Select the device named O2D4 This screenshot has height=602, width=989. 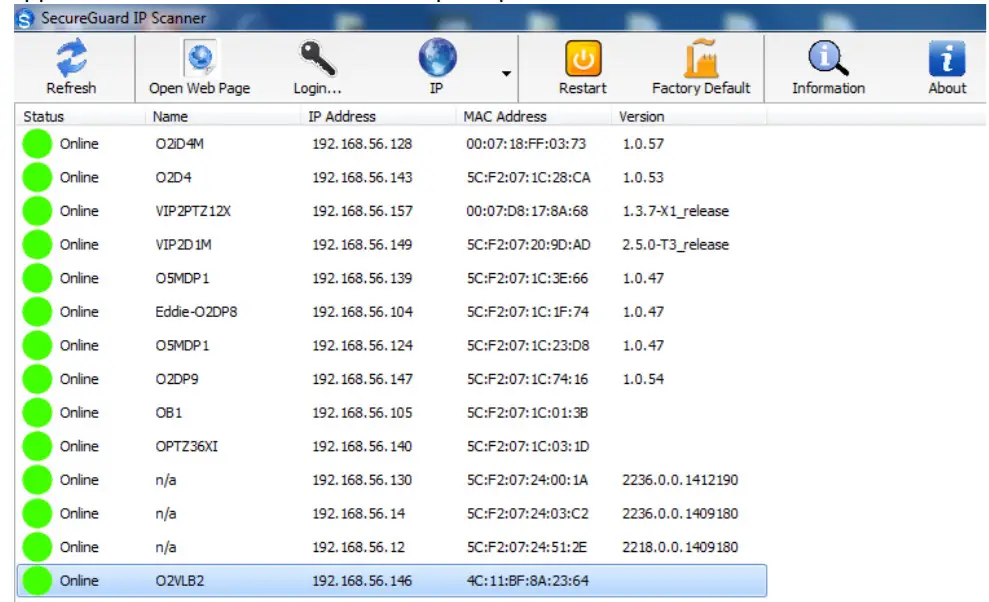(x=173, y=177)
